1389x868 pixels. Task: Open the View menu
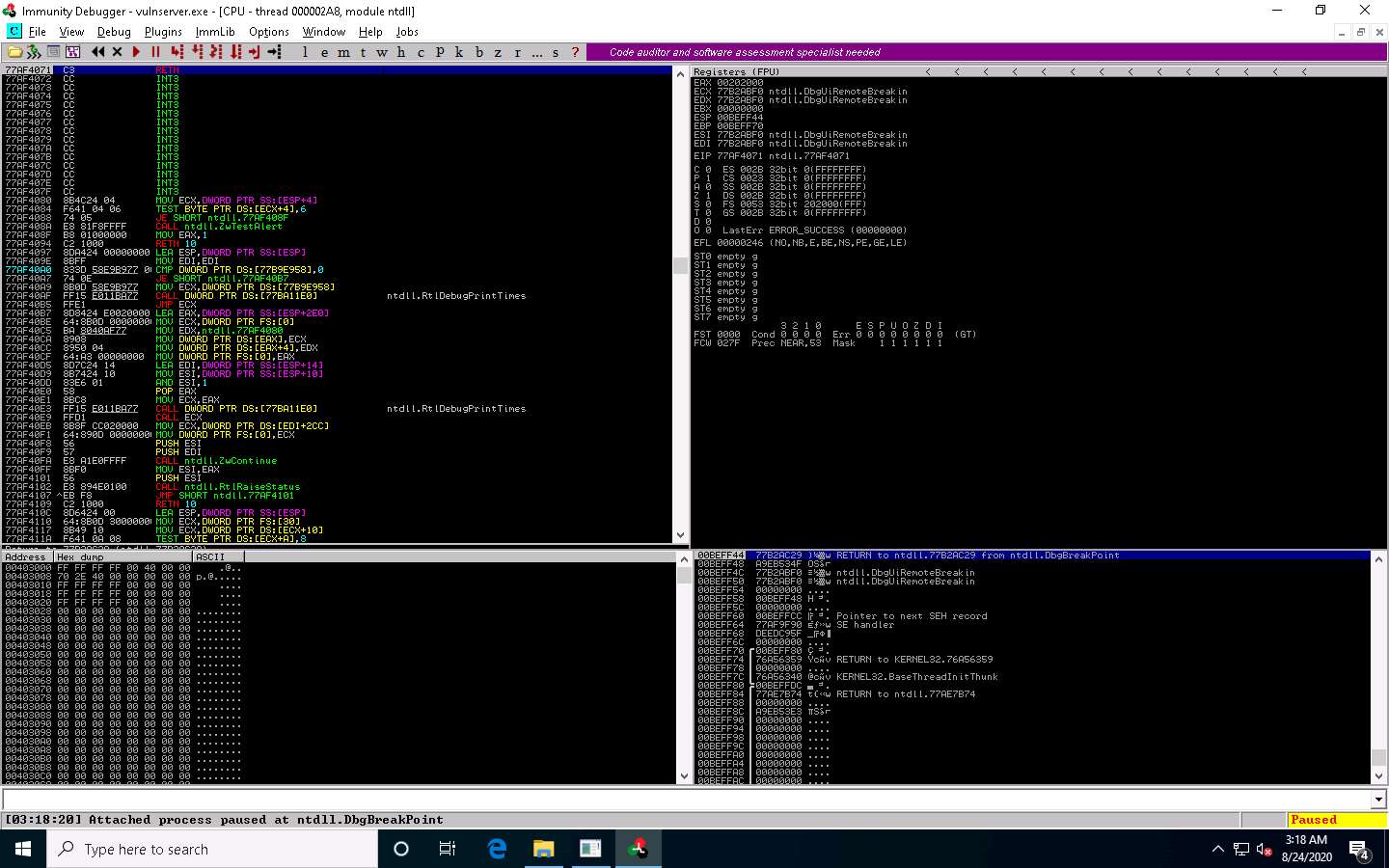point(71,32)
